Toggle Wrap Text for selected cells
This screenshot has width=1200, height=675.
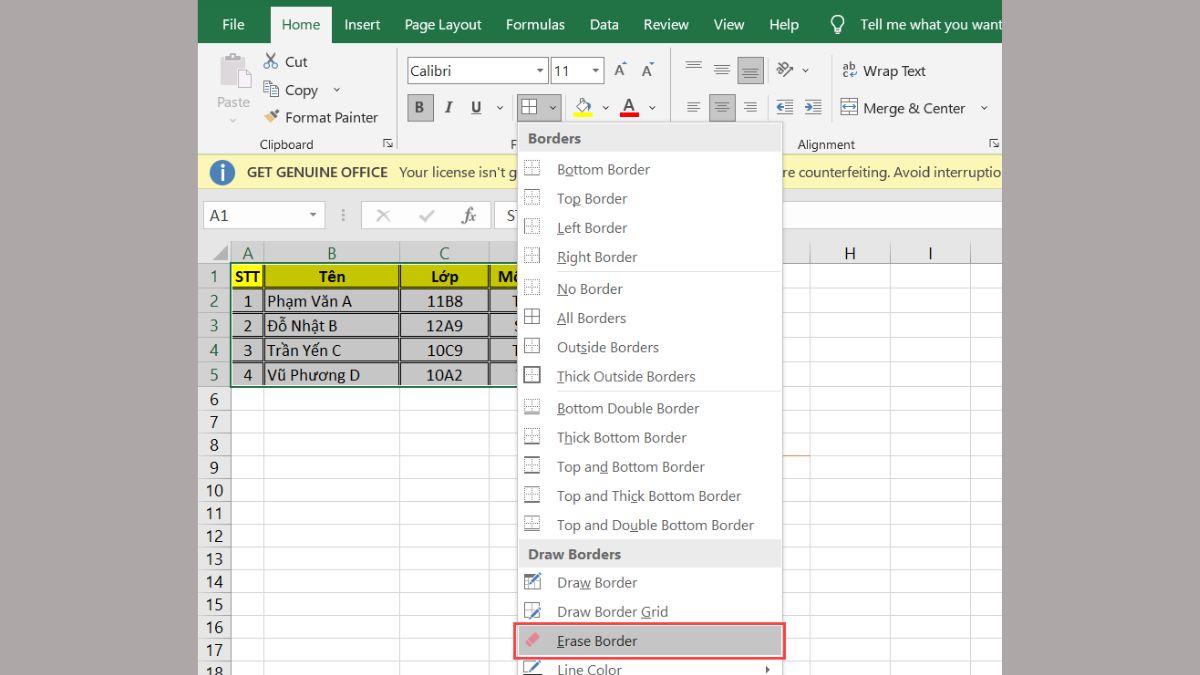pyautogui.click(x=883, y=71)
